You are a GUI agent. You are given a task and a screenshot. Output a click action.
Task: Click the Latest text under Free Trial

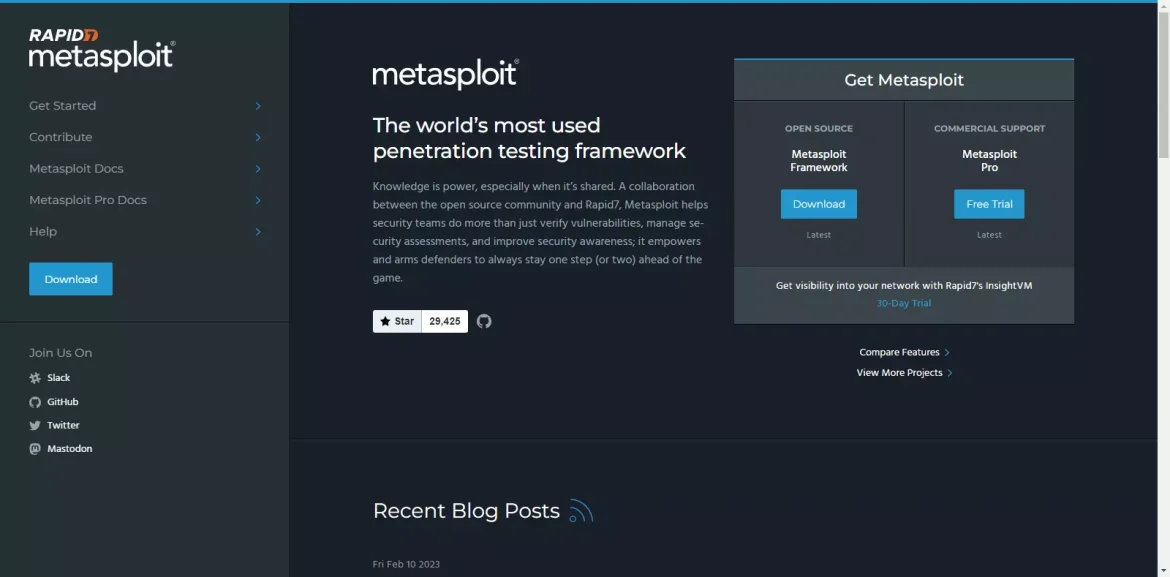click(x=989, y=235)
